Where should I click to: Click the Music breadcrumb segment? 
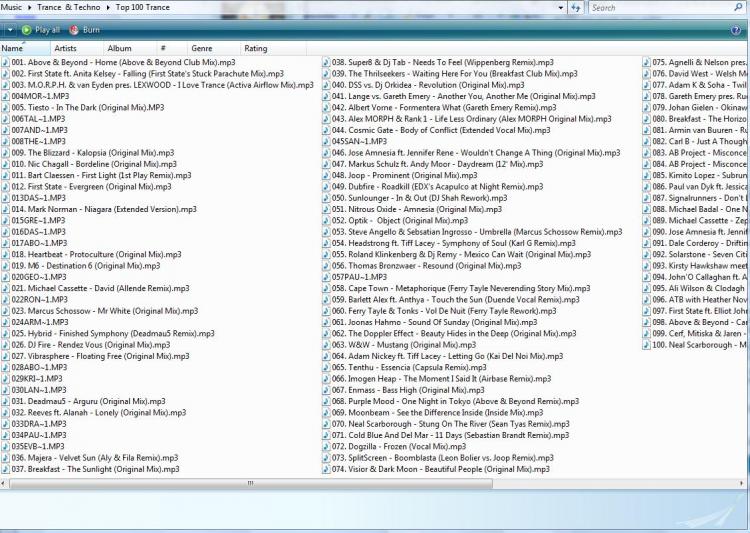11,7
